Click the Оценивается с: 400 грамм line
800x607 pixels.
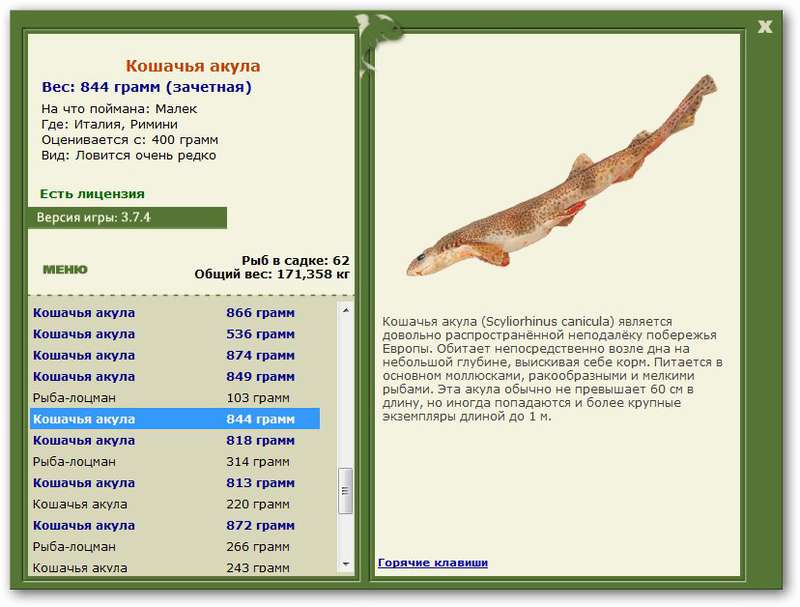click(130, 140)
